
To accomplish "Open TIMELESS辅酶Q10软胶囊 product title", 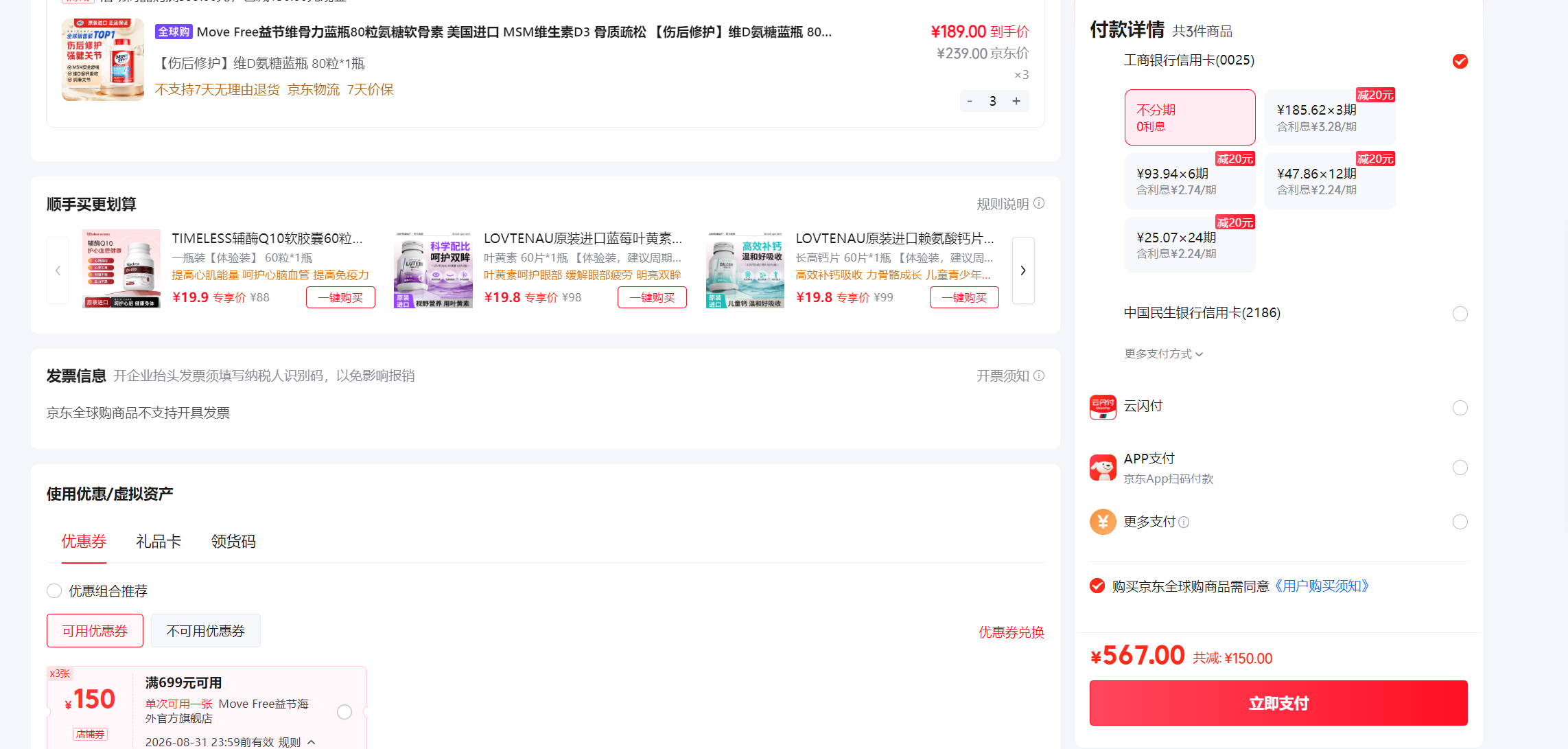I will [x=267, y=238].
